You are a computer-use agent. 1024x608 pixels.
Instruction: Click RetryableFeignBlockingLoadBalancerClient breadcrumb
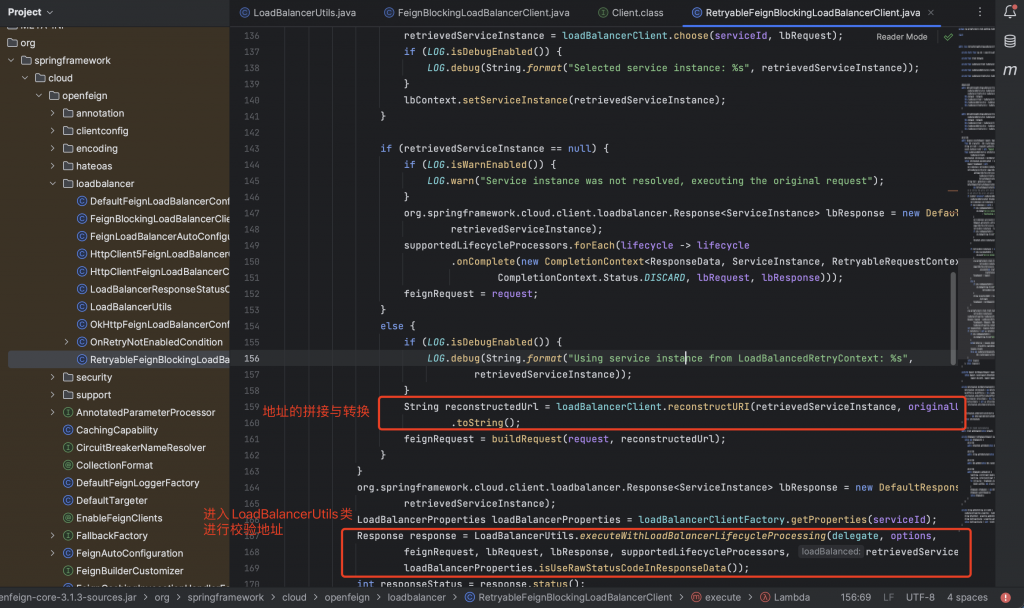[x=568, y=598]
